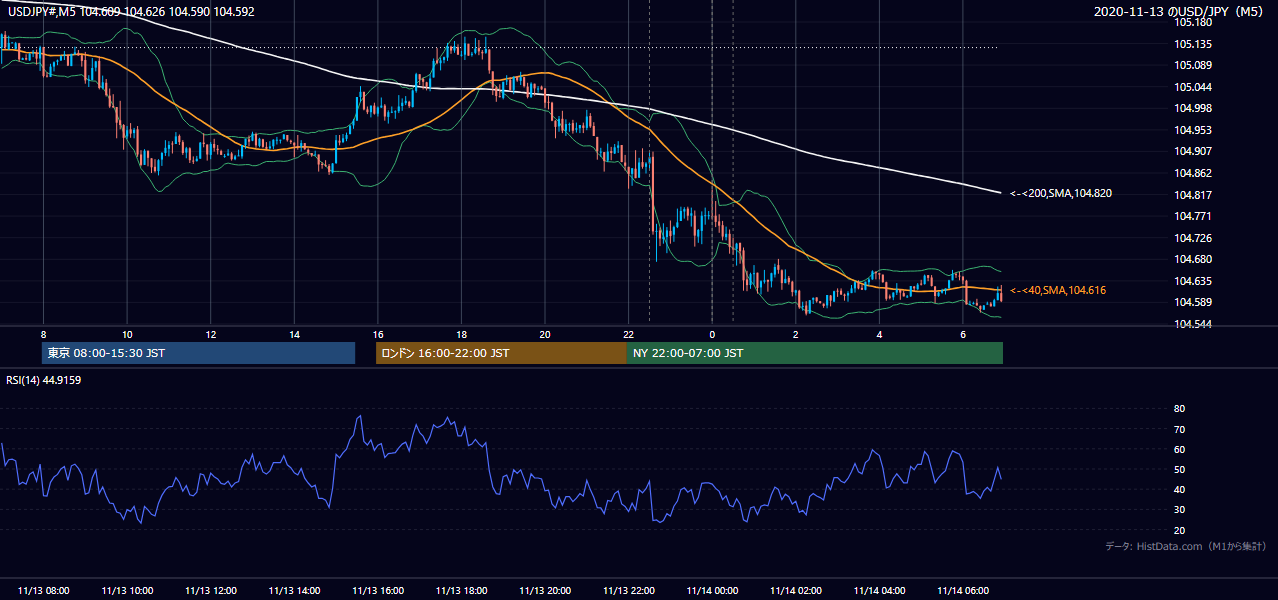Click the bottom time label 11/13 10:00
The height and width of the screenshot is (600, 1278).
coord(127,591)
